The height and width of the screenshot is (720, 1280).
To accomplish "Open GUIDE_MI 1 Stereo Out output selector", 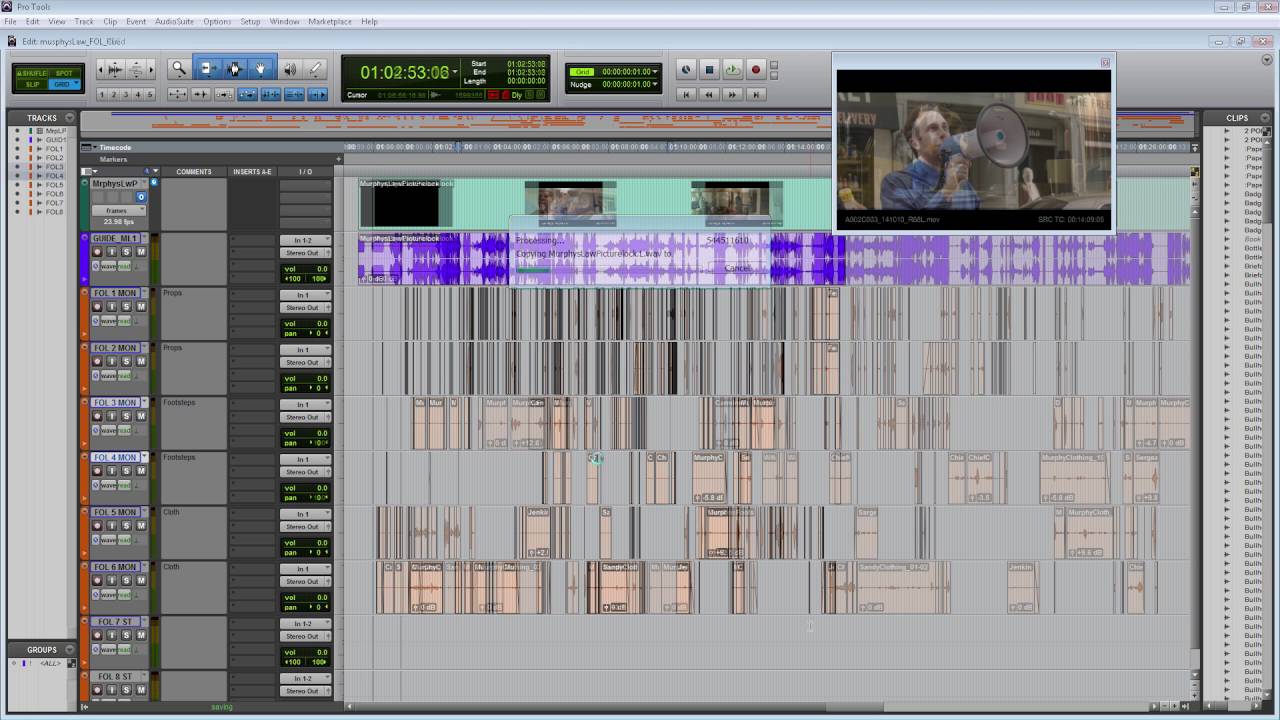I will (x=305, y=253).
